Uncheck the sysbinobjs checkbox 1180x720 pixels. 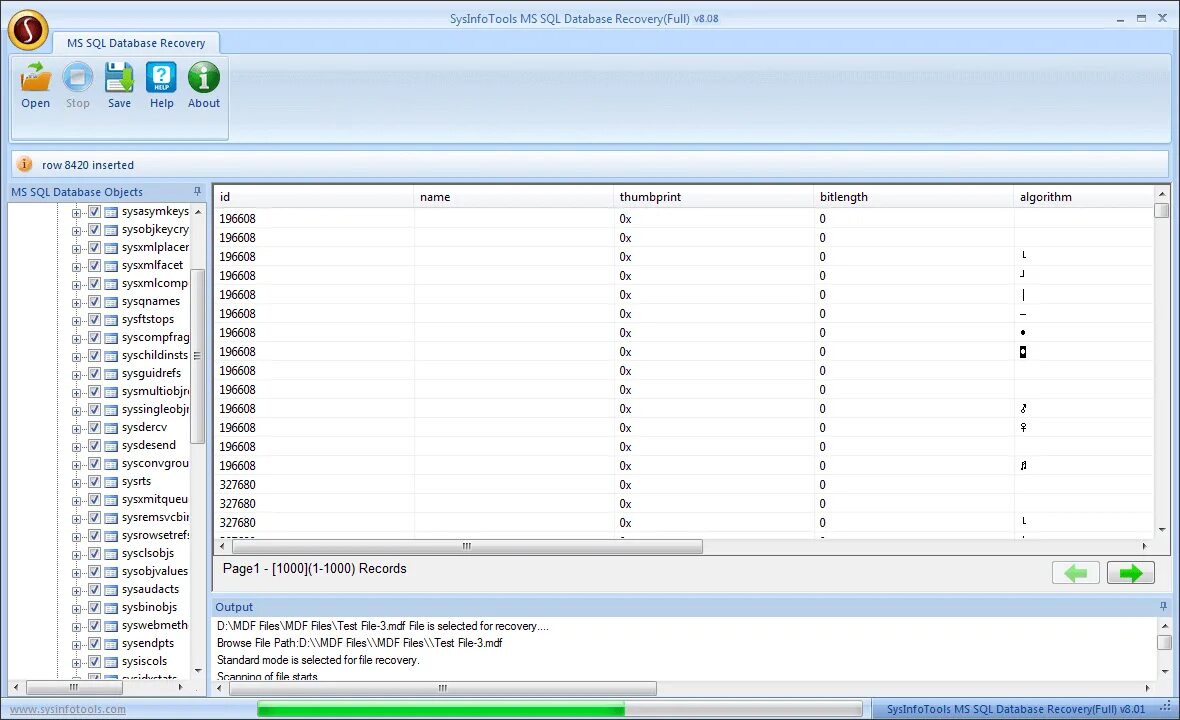[93, 607]
